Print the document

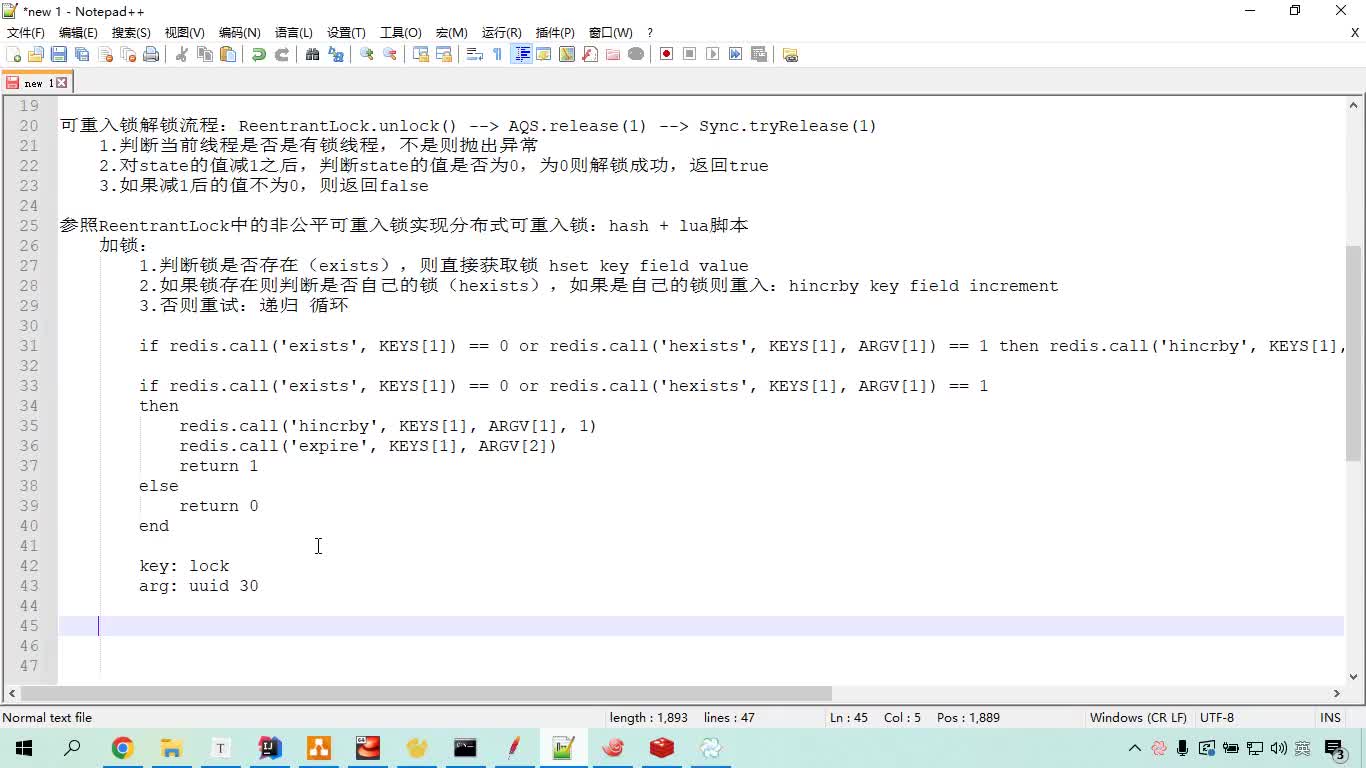(151, 55)
